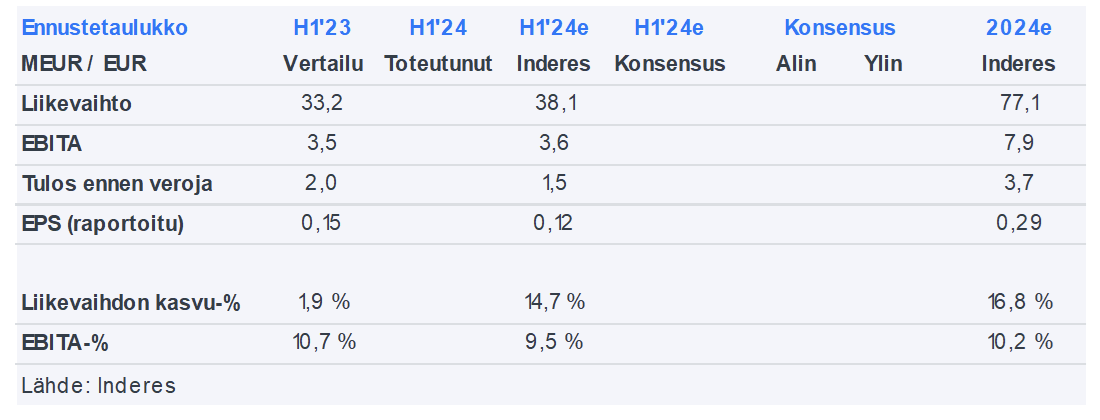Click the Toteutunut column subheader
The height and width of the screenshot is (420, 1100).
(438, 64)
